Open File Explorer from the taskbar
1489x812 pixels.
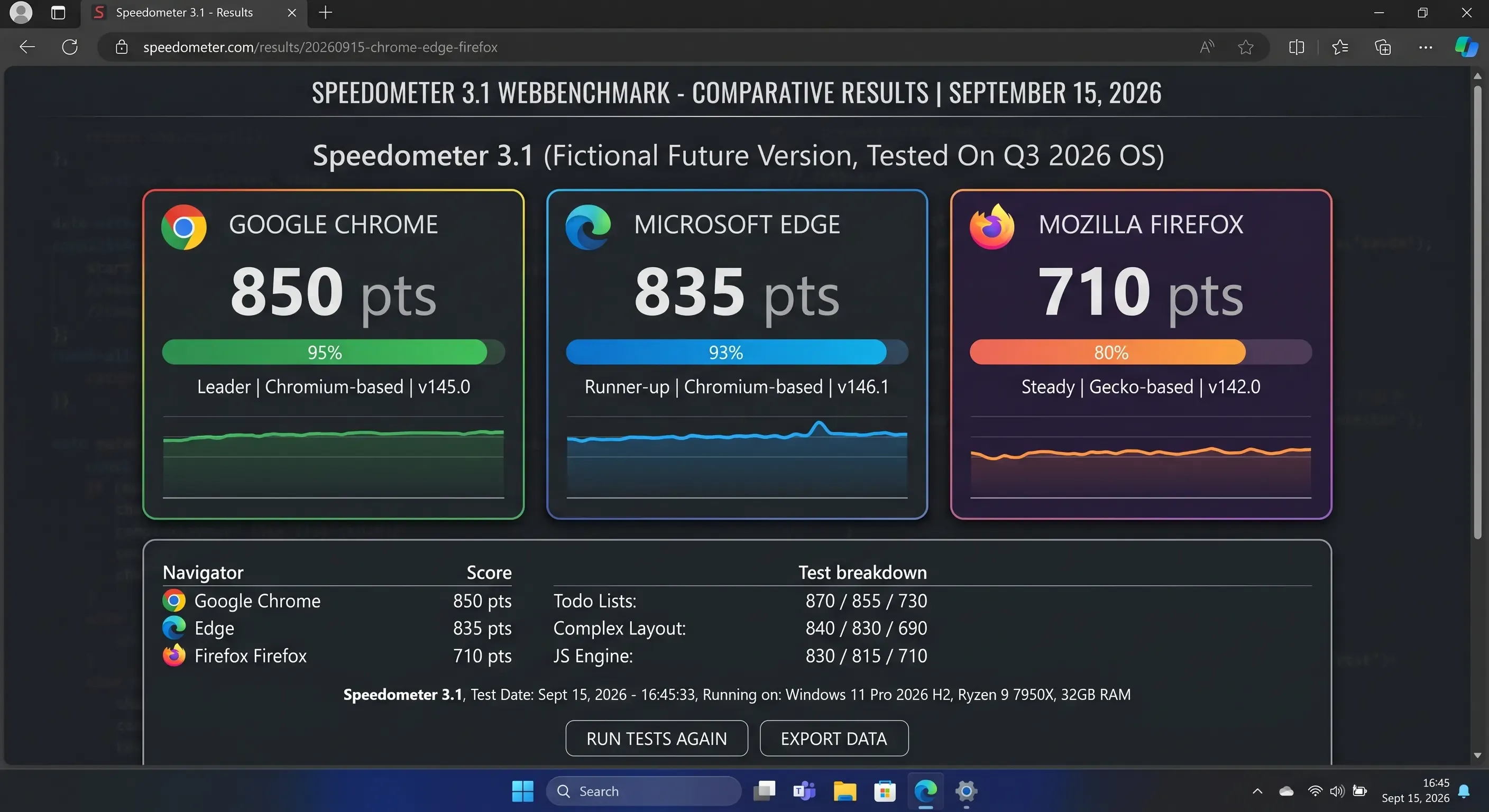pos(844,791)
